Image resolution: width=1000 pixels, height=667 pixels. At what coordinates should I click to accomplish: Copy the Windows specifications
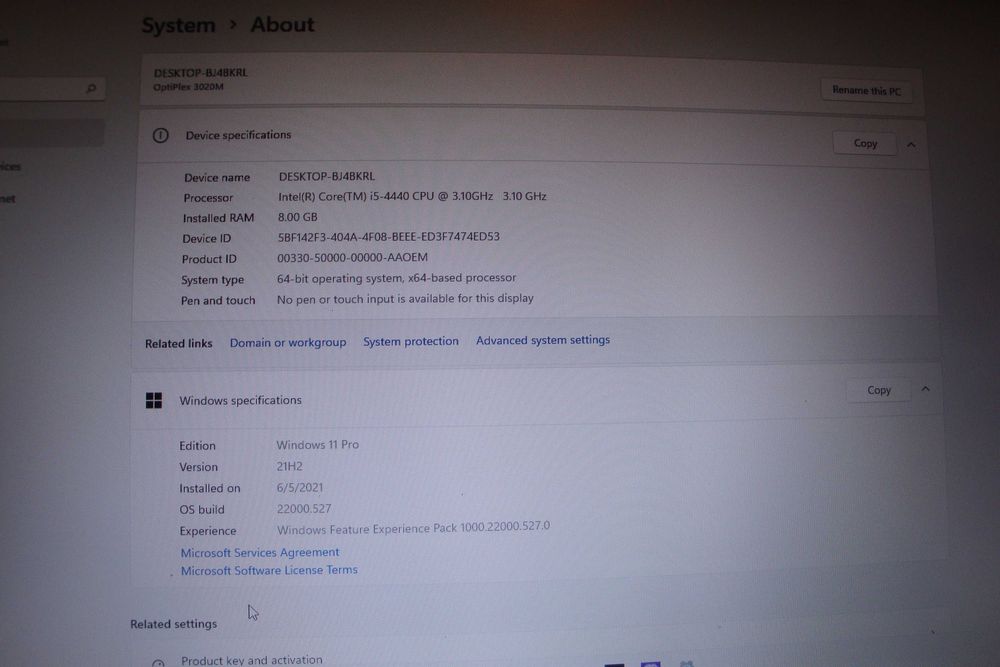(878, 390)
